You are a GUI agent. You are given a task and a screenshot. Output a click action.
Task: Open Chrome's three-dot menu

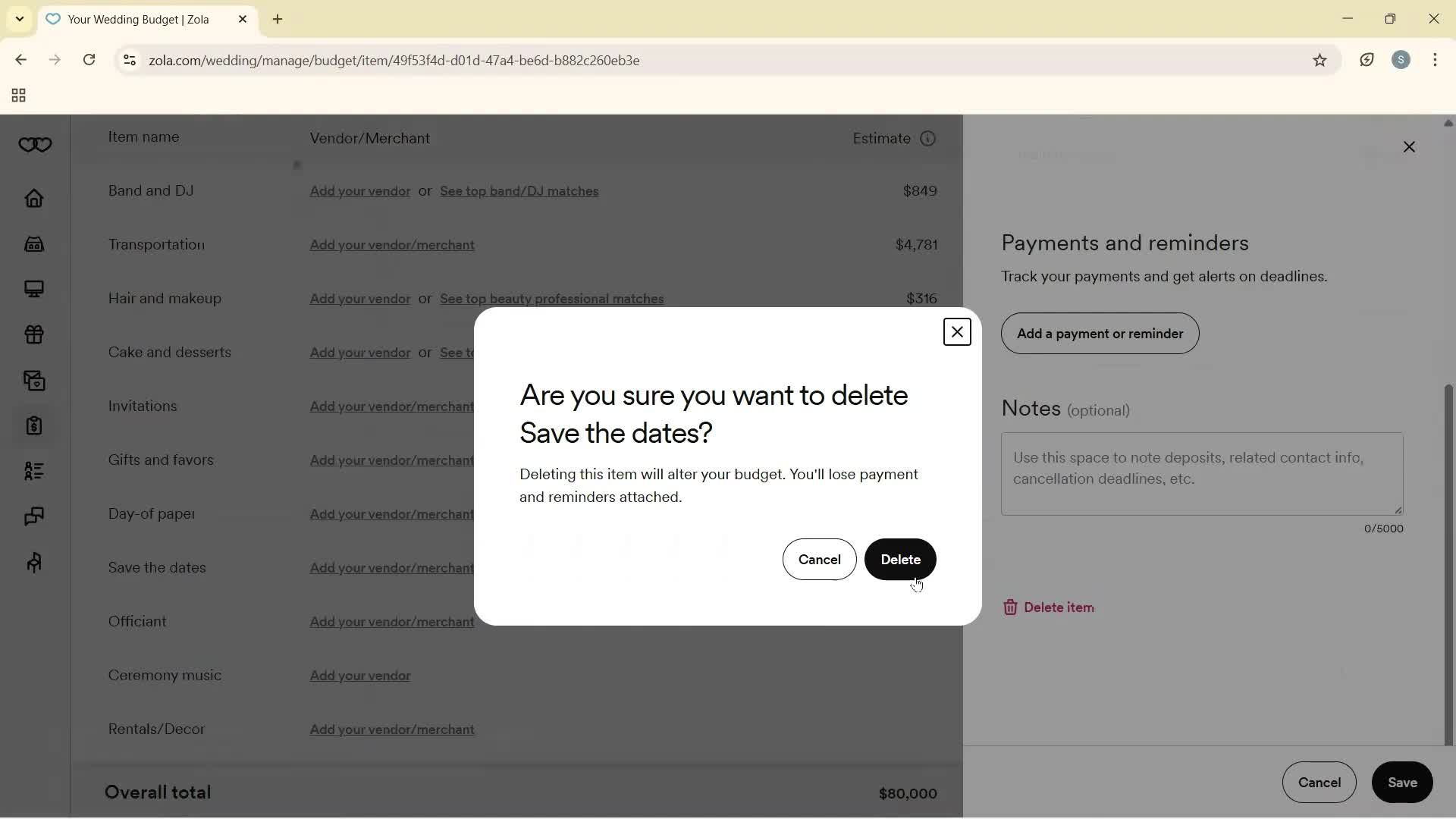coord(1437,60)
